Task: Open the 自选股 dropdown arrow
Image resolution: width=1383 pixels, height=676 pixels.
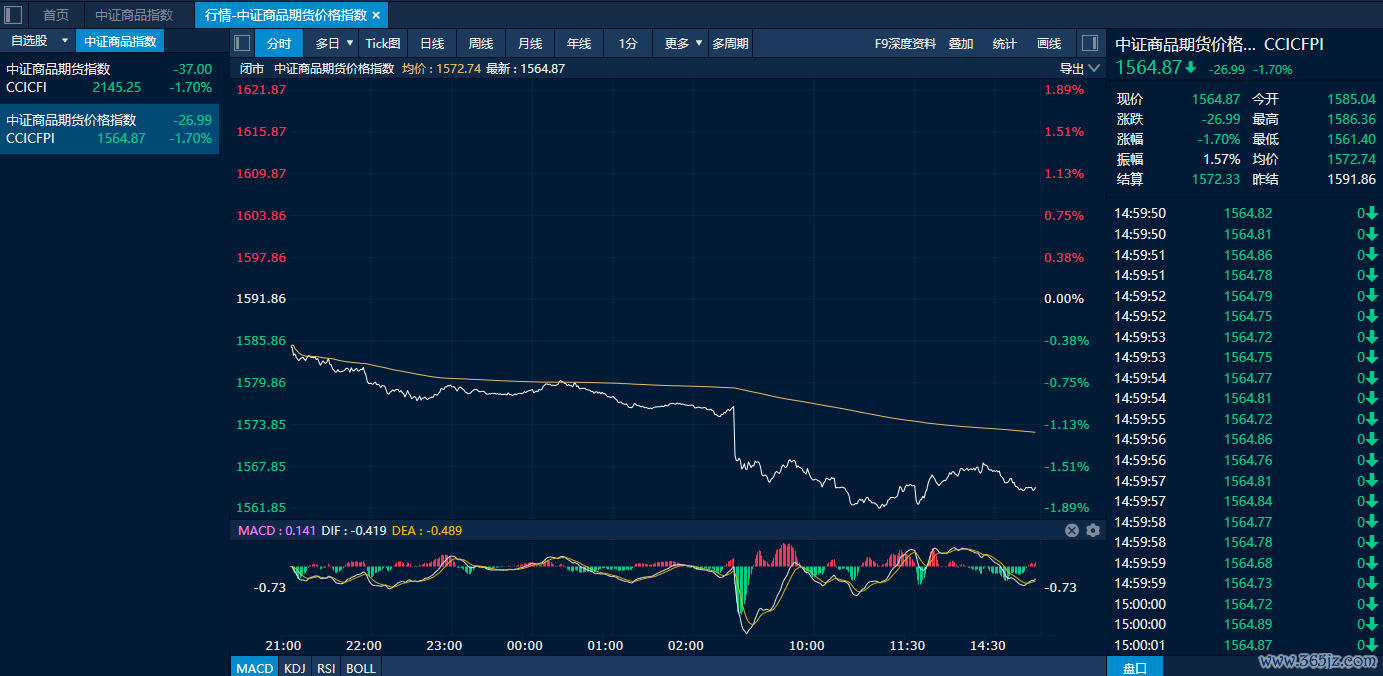Action: pos(65,41)
